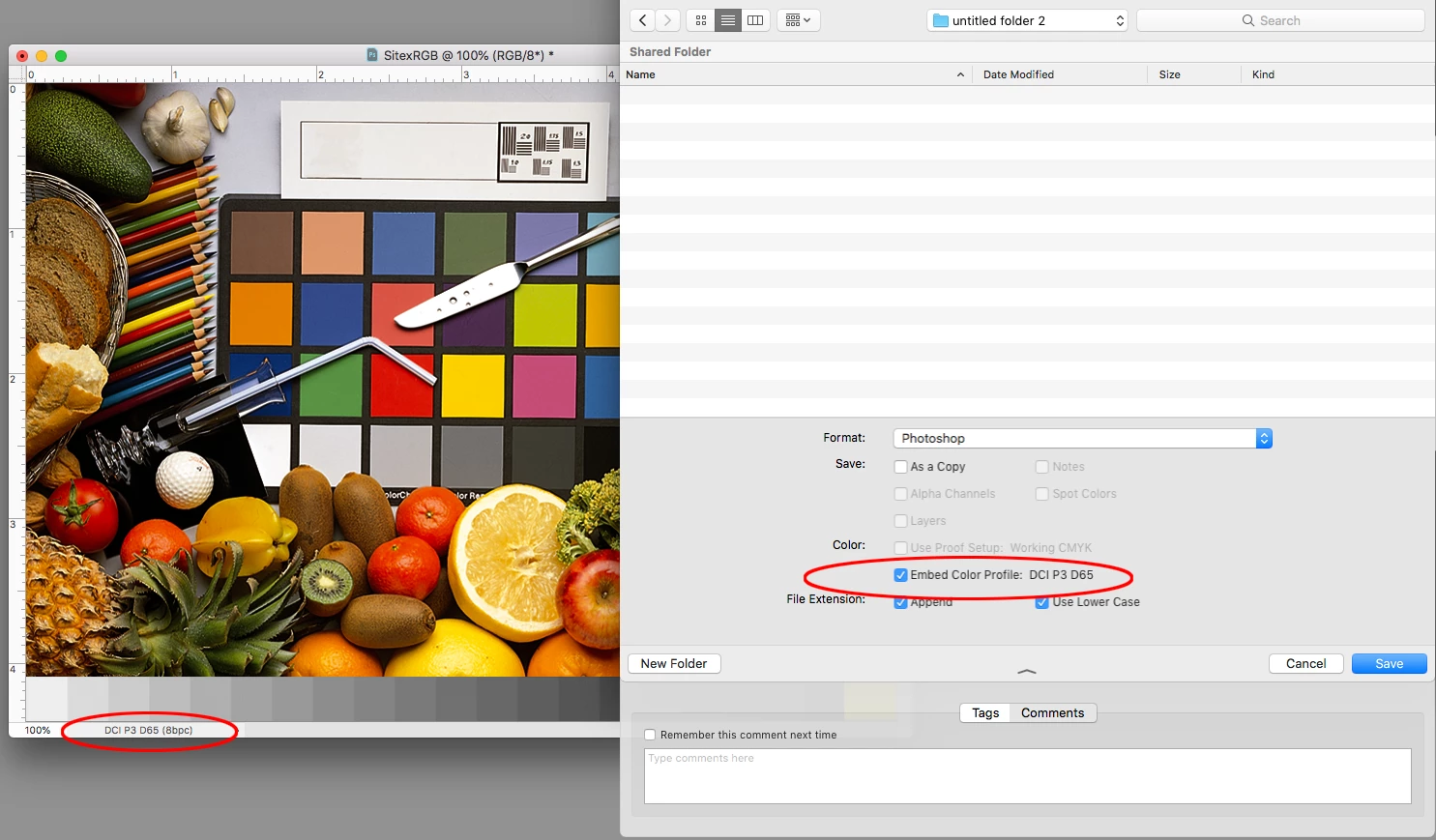Click the 100% zoom field in Photoshop

38,731
